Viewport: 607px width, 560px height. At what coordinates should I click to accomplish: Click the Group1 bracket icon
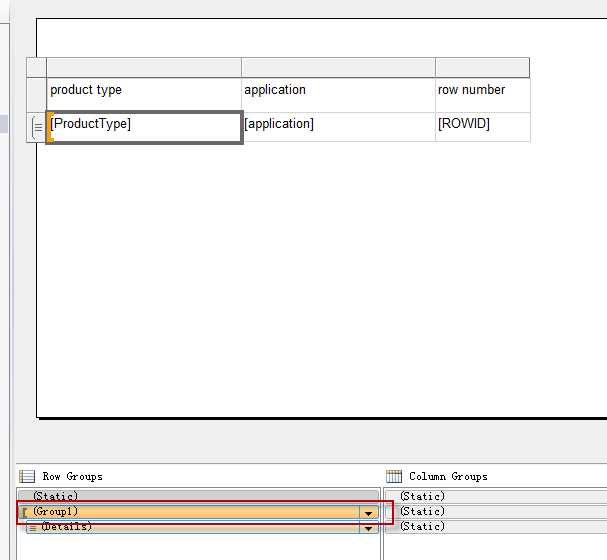point(24,513)
